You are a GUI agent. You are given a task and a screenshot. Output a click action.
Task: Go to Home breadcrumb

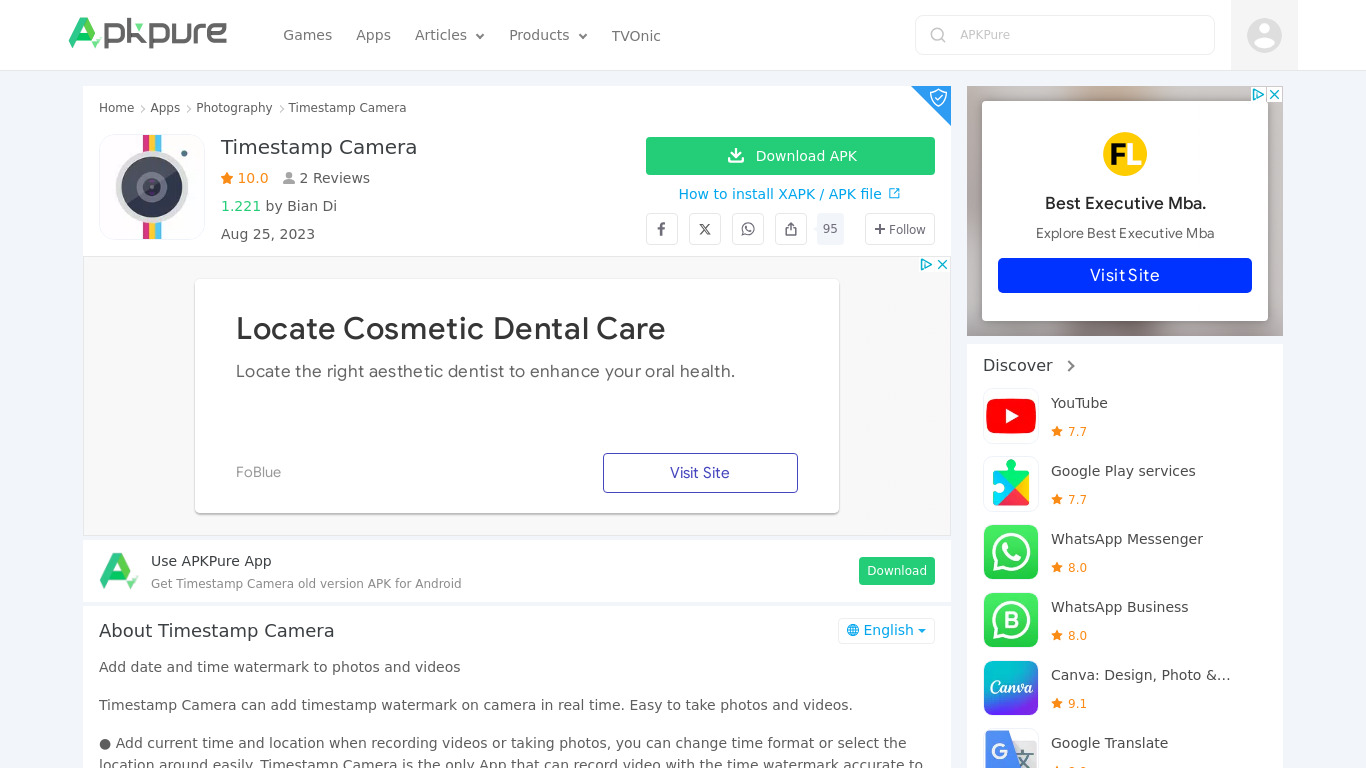(116, 108)
